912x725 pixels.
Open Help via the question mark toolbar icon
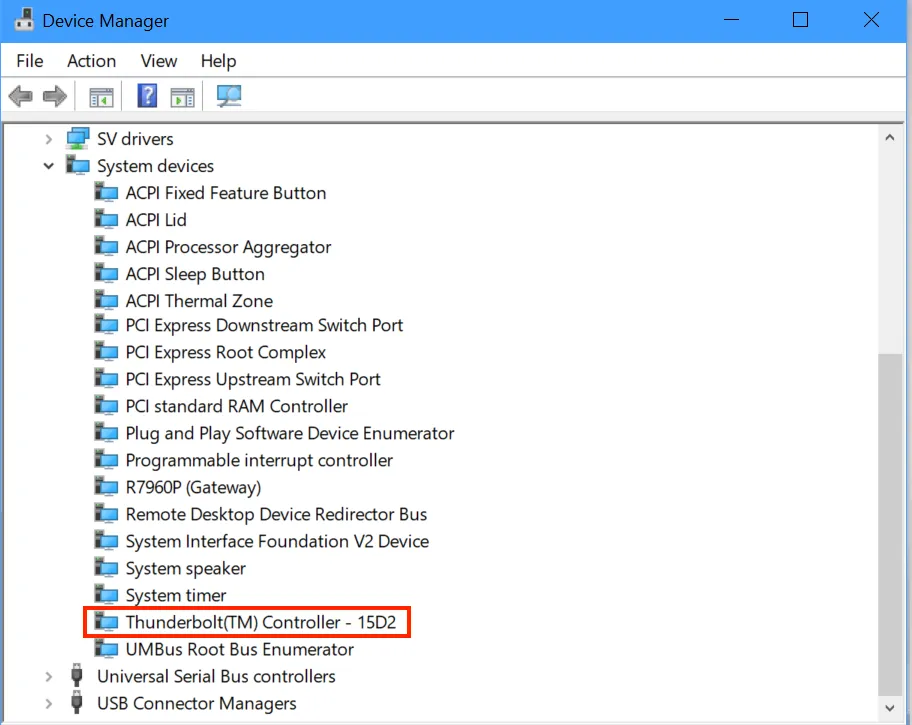[146, 96]
